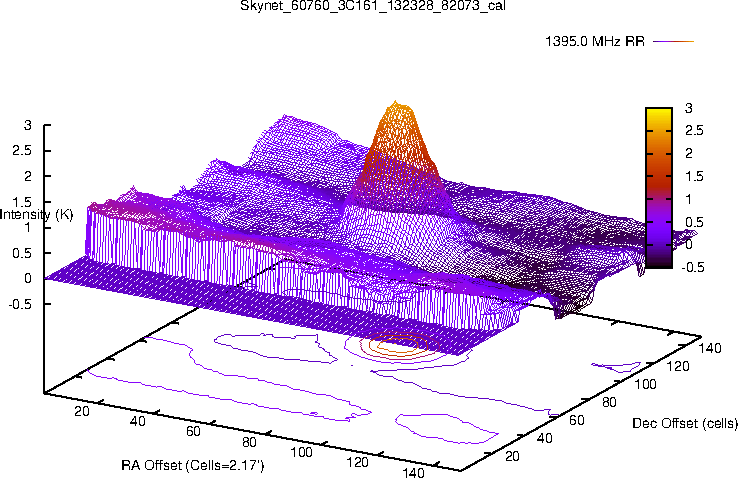The image size is (738, 478).
Task: Select RA Offset tick 100
Action: 301,453
